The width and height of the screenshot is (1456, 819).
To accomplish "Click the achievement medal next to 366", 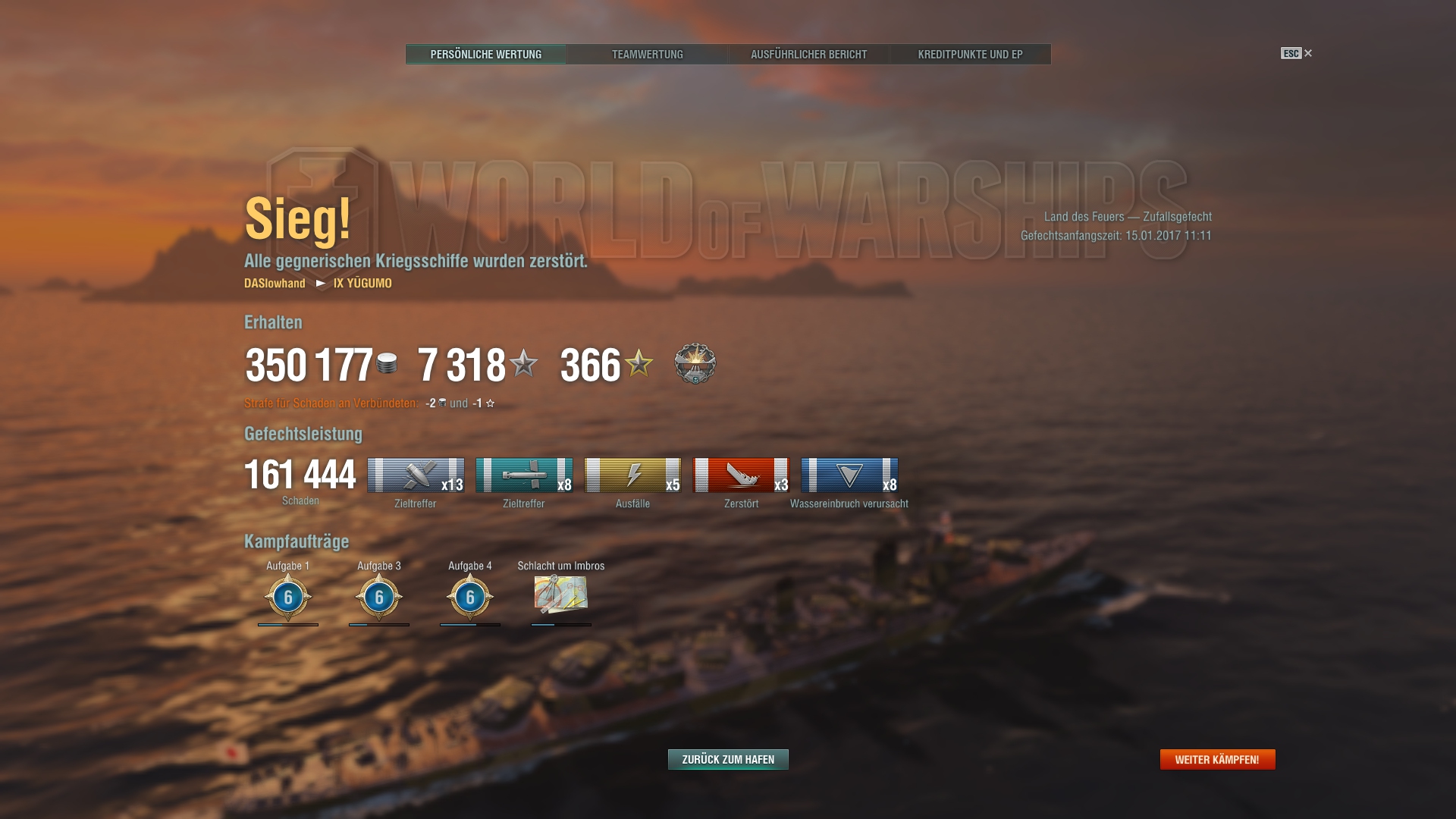I will point(695,363).
